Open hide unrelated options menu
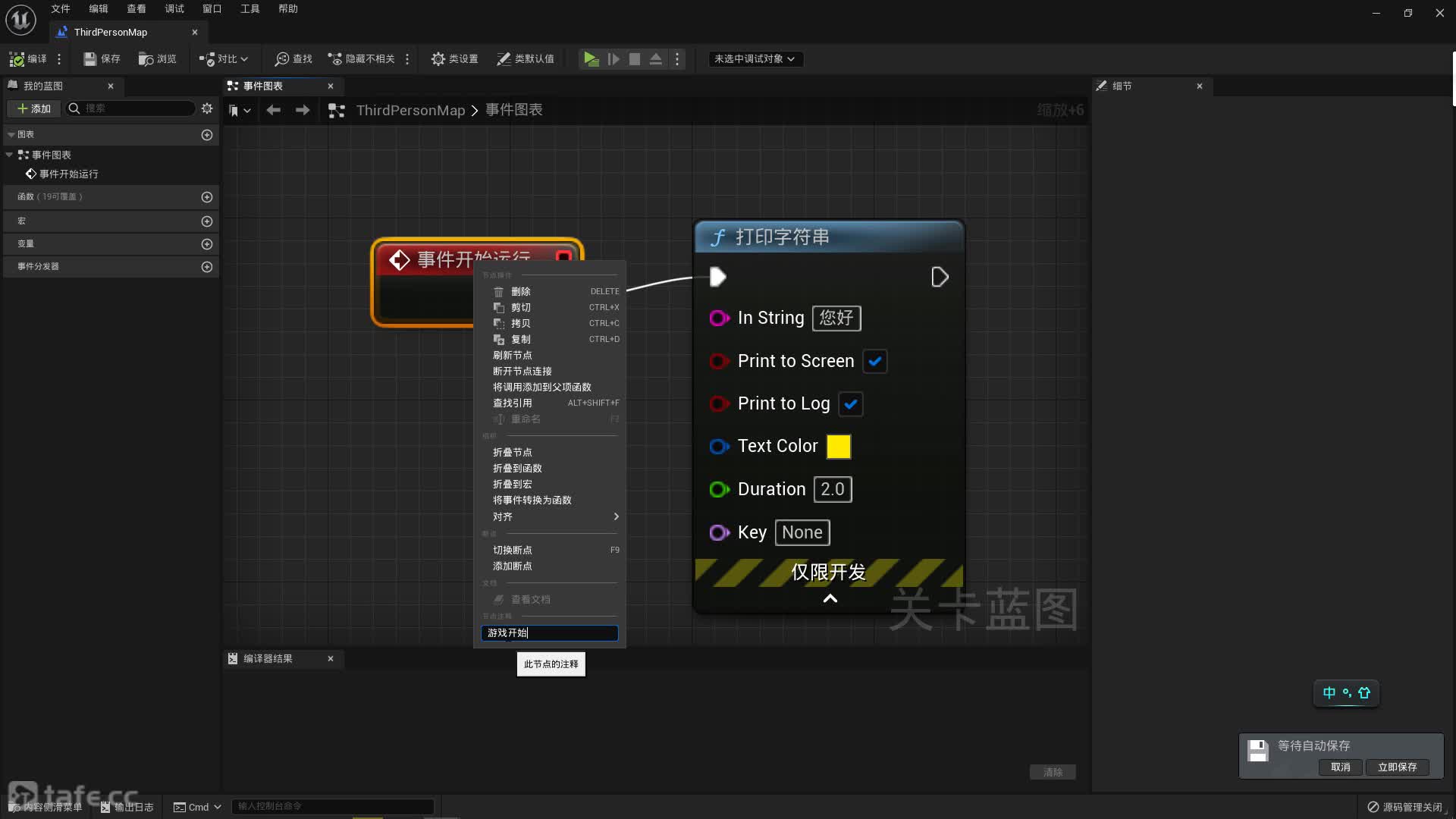This screenshot has width=1456, height=819. [407, 58]
